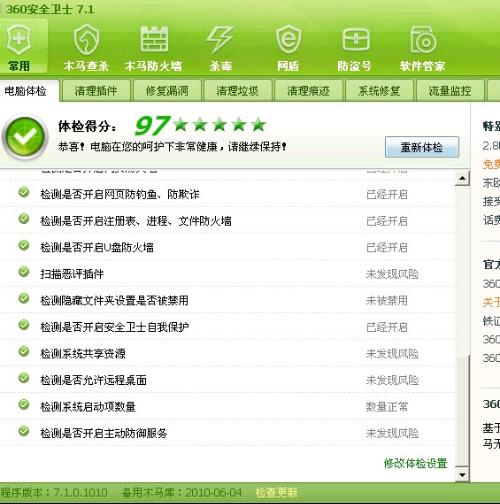
Task: Click the five-star rating
Action: (x=220, y=125)
